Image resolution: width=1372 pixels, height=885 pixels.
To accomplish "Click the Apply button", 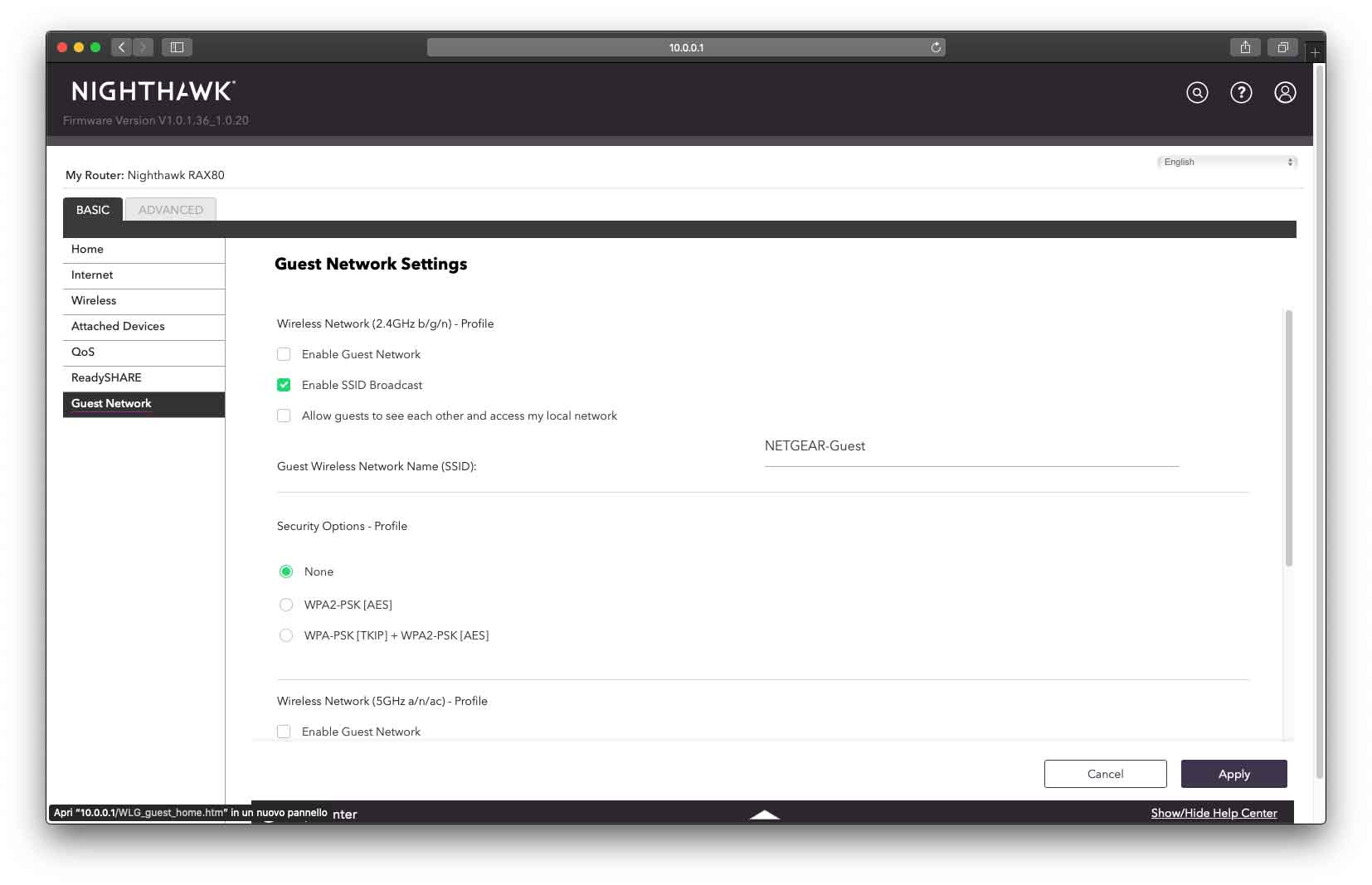I will (x=1233, y=774).
